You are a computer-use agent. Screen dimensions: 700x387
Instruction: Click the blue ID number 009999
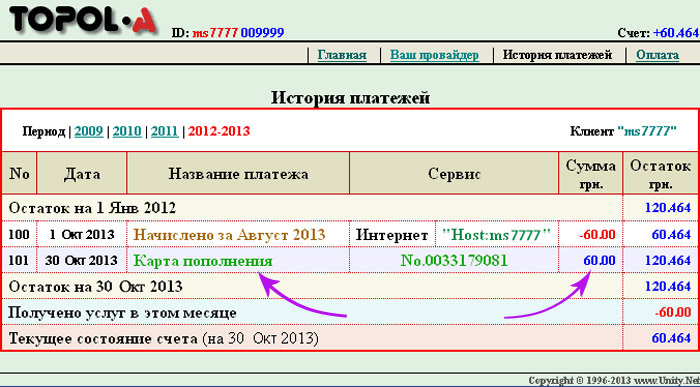pyautogui.click(x=262, y=33)
